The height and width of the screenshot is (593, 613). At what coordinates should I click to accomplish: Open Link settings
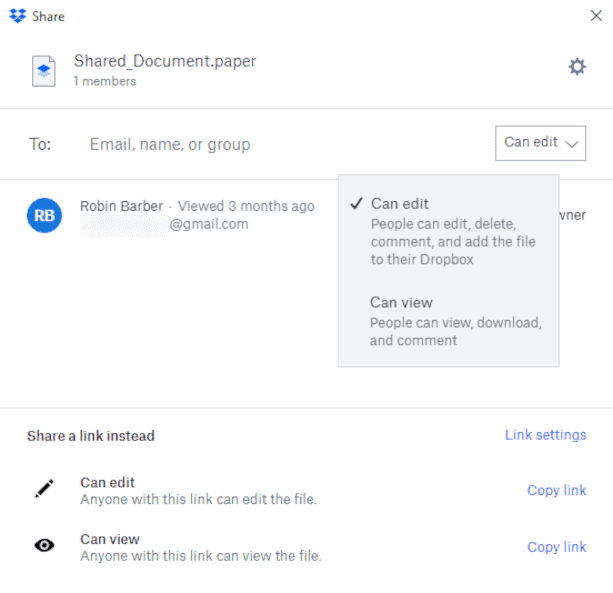tap(545, 435)
